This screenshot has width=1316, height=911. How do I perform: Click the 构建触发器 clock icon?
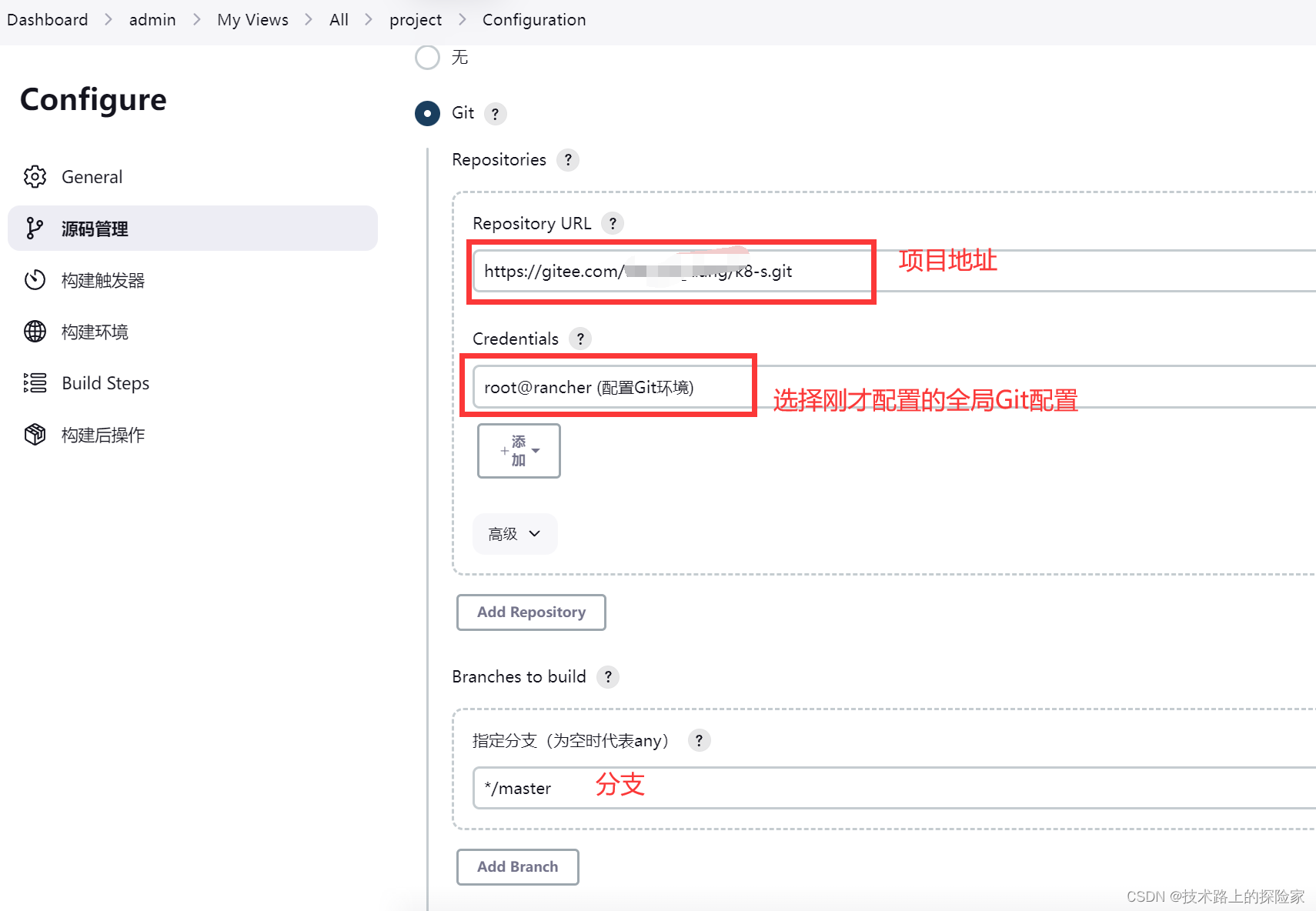pos(35,280)
